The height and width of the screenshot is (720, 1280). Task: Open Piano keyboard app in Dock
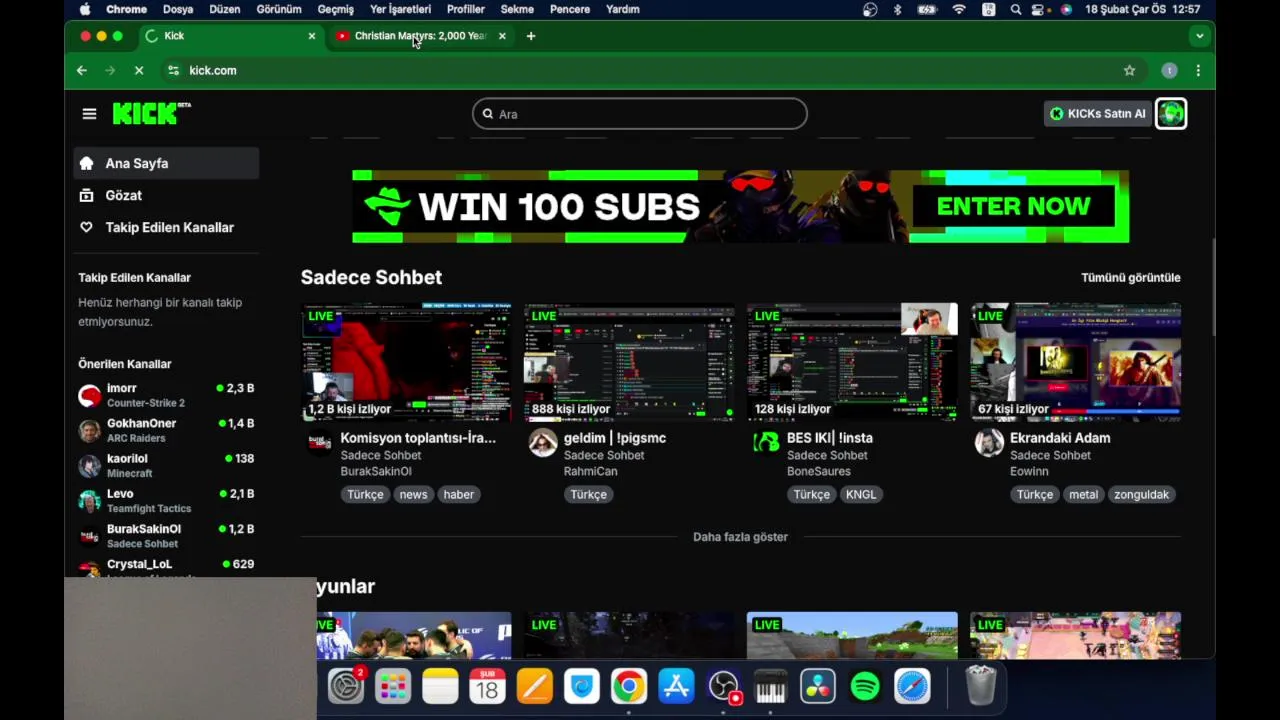(770, 687)
